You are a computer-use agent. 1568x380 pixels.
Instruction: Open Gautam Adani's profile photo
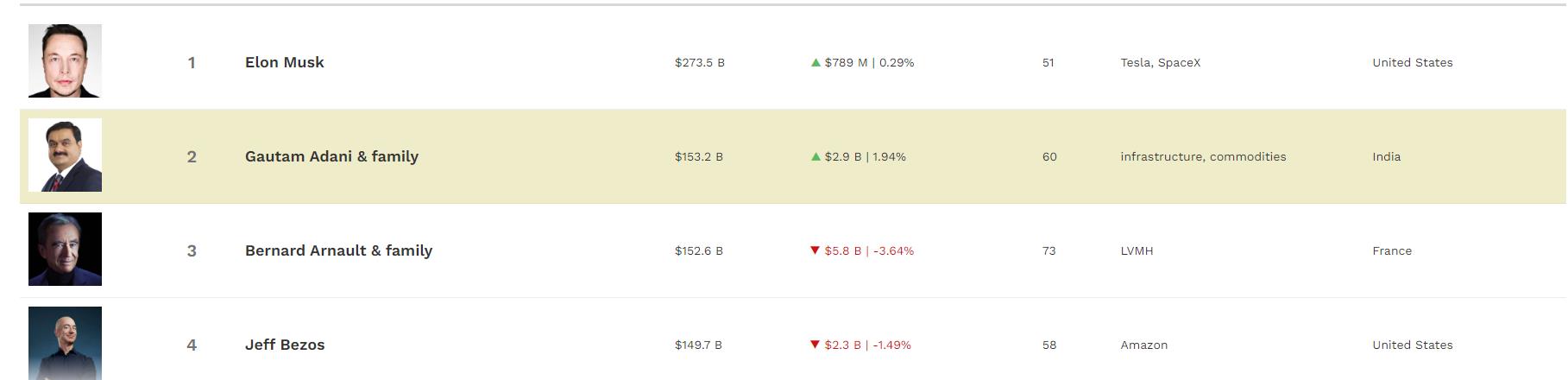(x=65, y=155)
